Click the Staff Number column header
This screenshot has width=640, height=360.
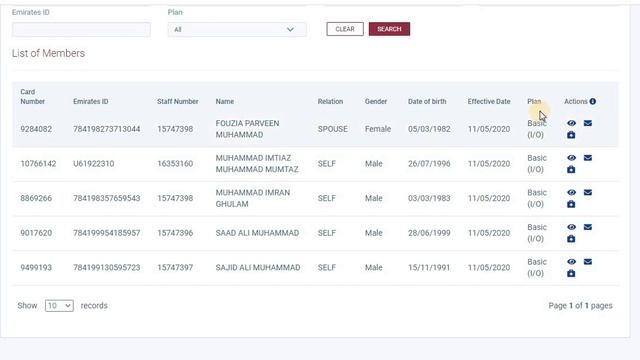178,101
